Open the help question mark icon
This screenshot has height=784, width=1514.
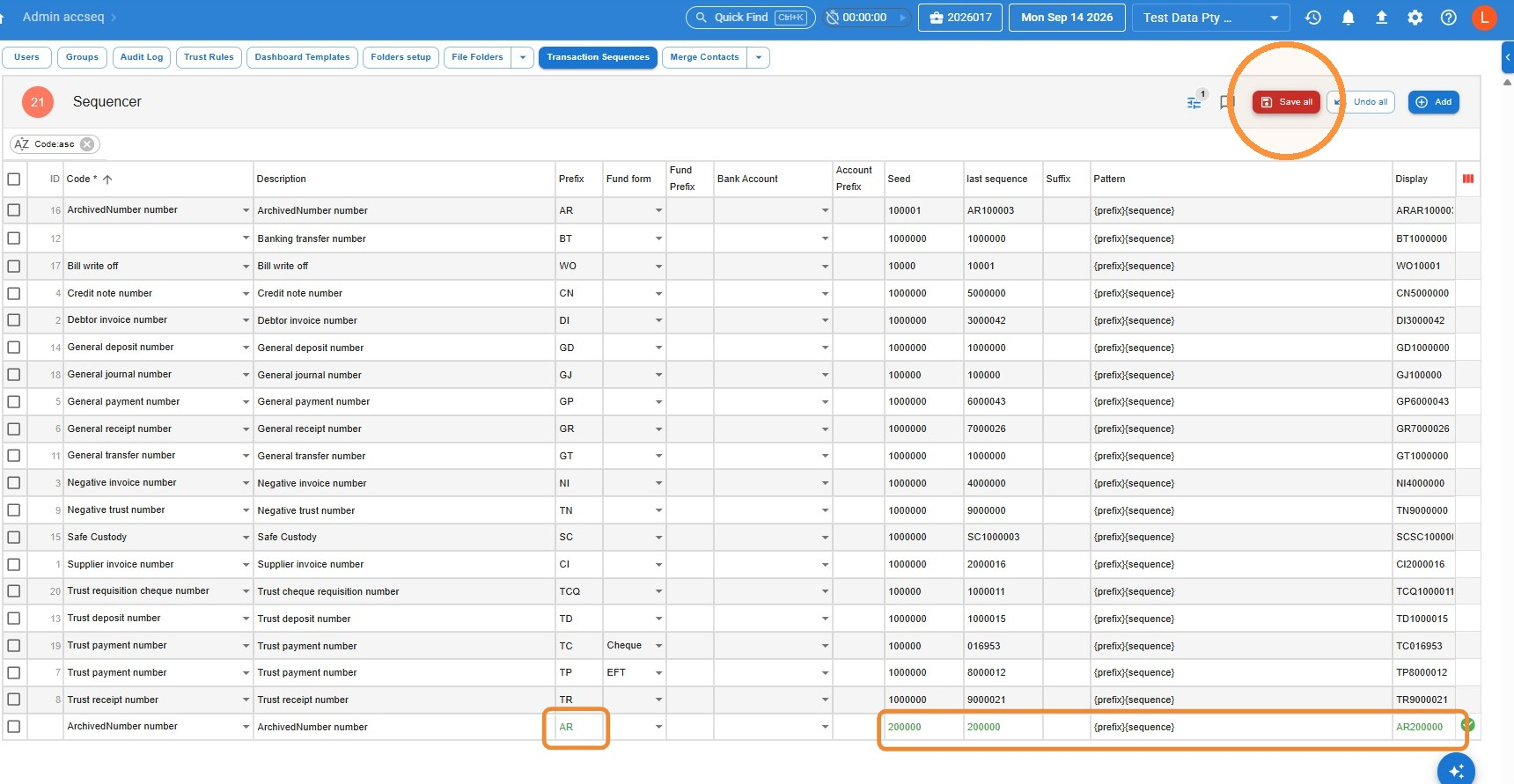(1448, 18)
